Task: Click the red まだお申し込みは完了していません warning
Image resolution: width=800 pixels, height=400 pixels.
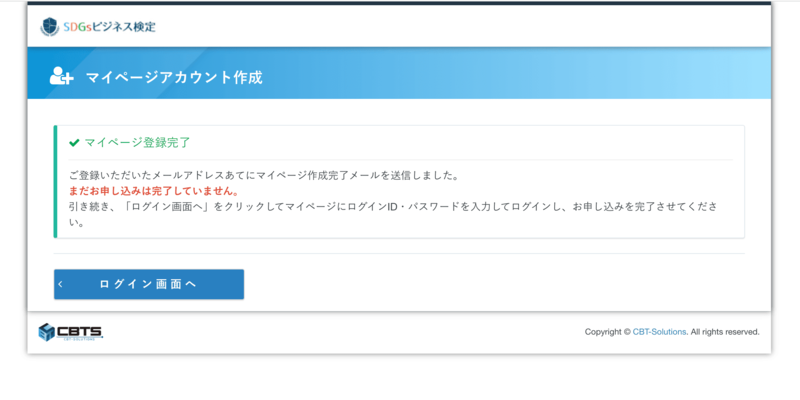Action: click(x=154, y=191)
